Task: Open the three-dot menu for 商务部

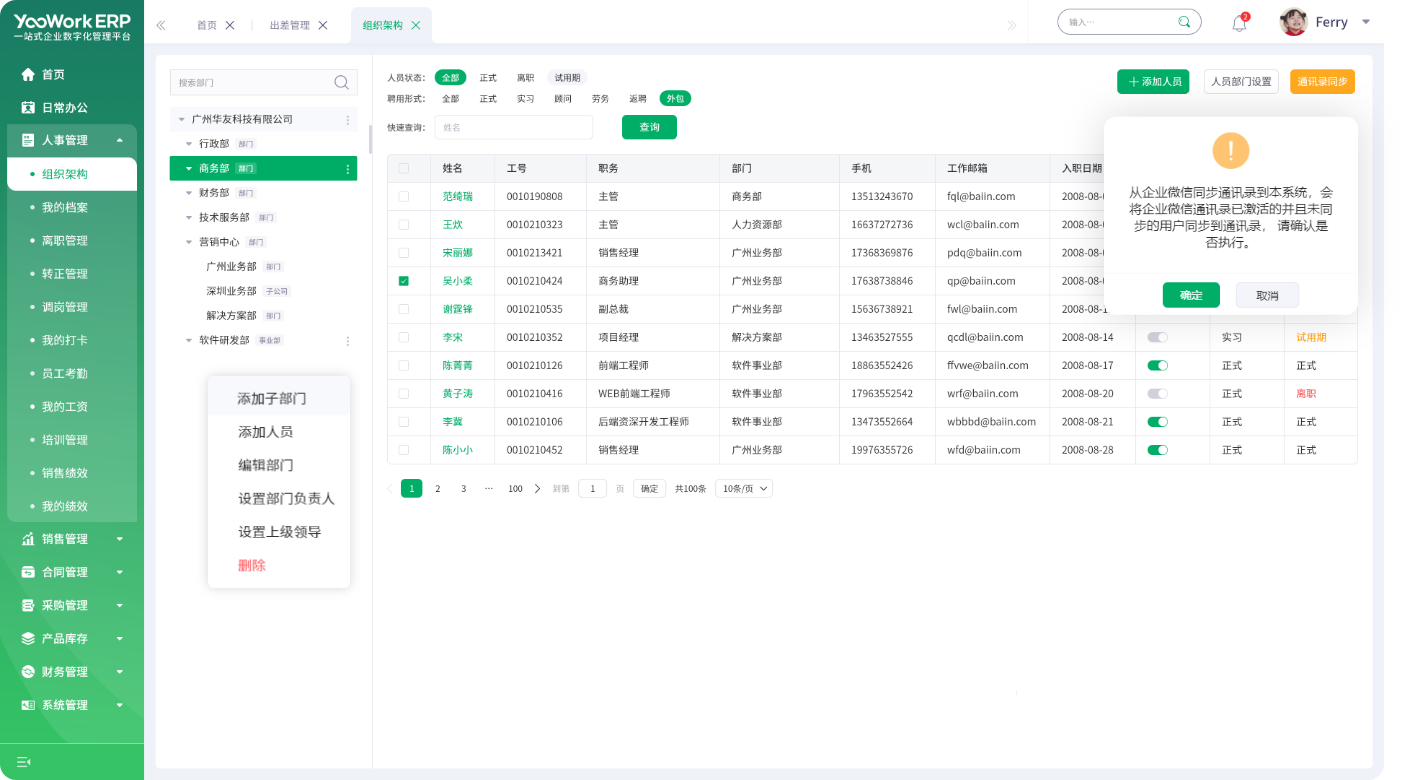Action: pos(348,169)
